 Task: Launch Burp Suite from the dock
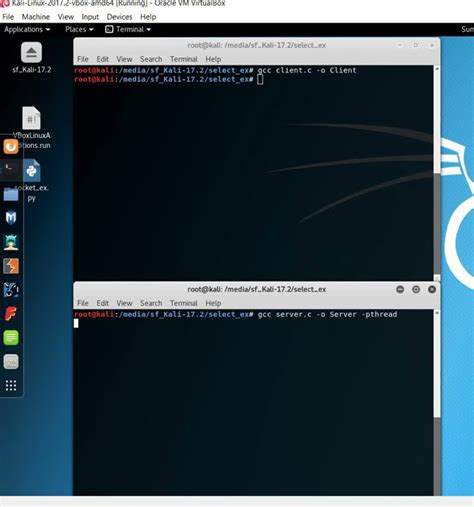(11, 266)
